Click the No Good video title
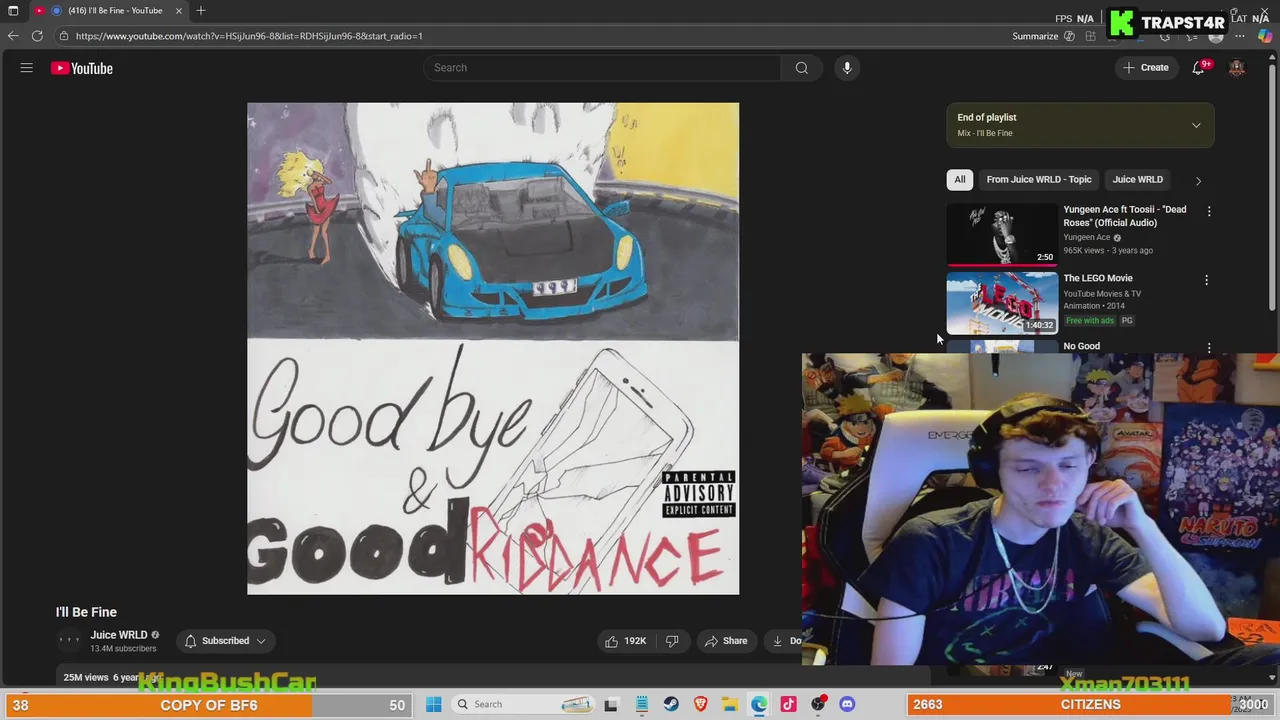The image size is (1280, 720). point(1081,346)
